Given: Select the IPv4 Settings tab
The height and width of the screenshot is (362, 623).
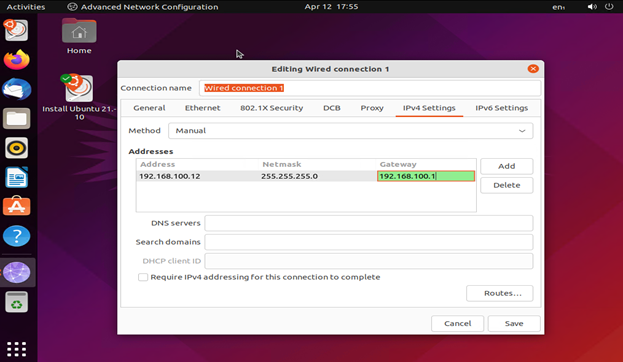Looking at the screenshot, I should [x=429, y=108].
